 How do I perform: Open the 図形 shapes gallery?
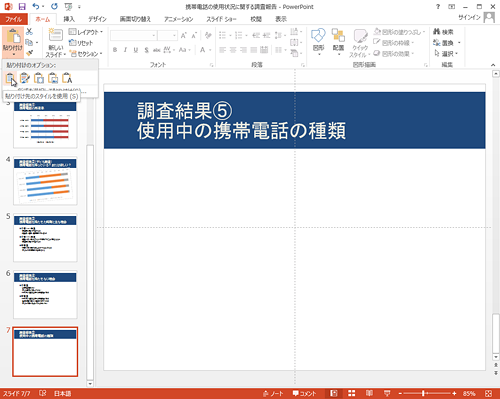coord(318,41)
